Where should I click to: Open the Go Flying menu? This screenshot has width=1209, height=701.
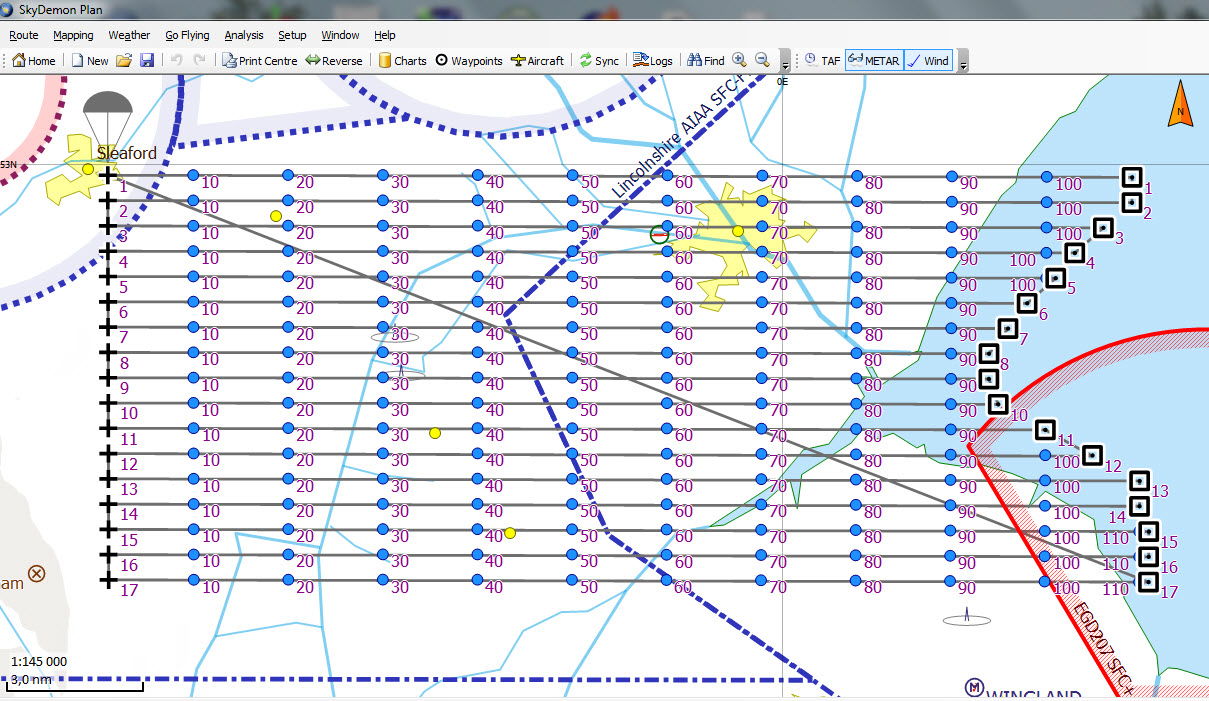coord(187,35)
